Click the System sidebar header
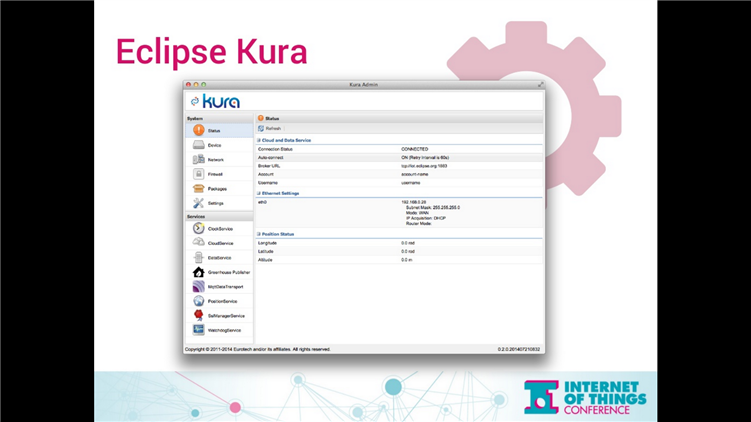Screen dimensions: 751x422 pos(219,118)
